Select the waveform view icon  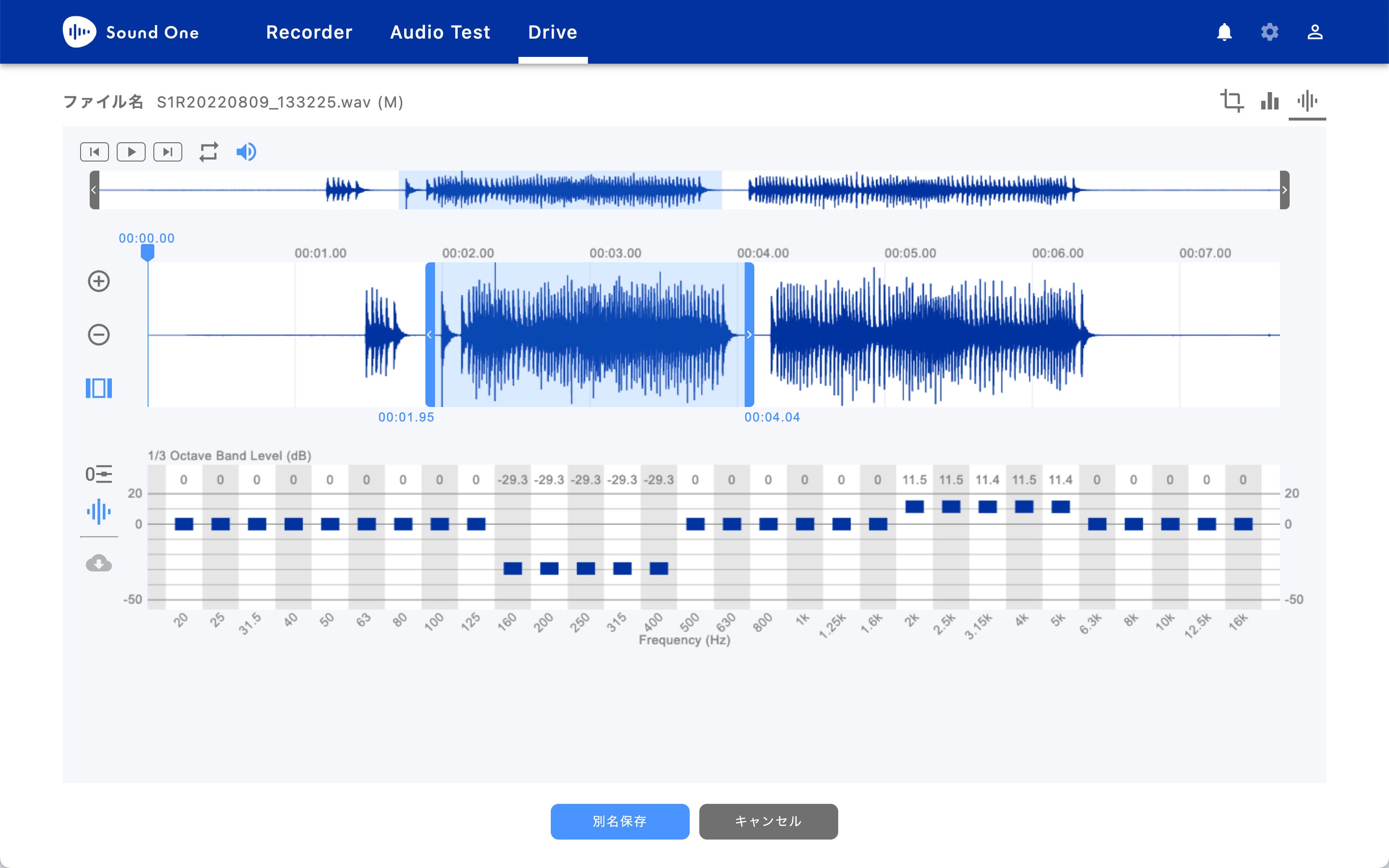tap(1307, 101)
